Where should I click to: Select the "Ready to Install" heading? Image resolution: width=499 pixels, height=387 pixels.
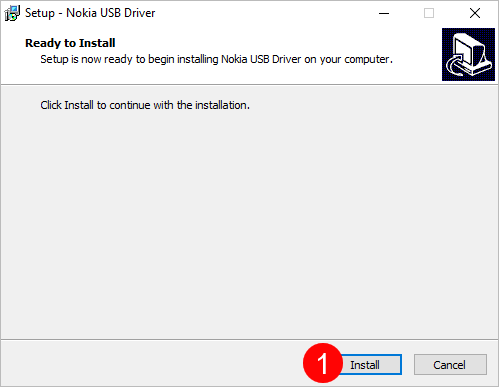click(70, 43)
